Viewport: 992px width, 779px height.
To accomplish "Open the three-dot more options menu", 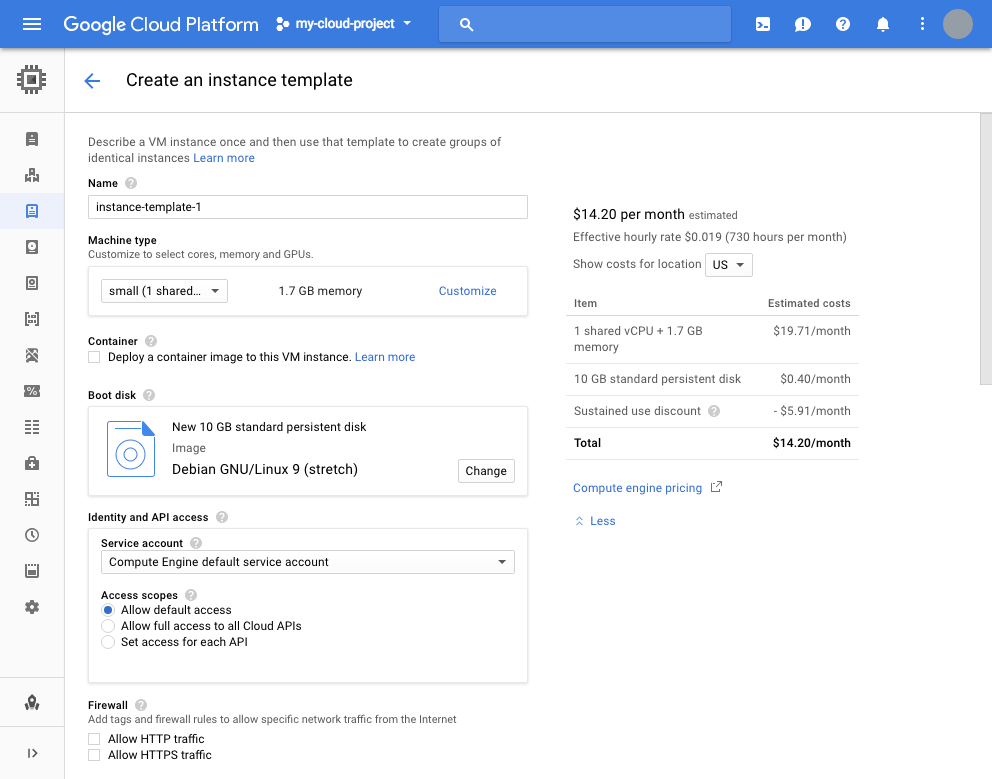I will point(922,24).
